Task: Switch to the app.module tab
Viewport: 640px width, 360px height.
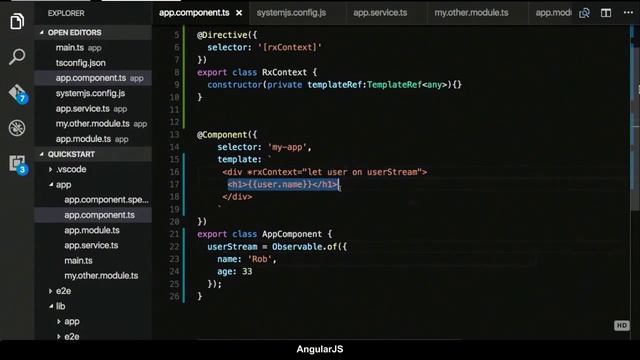Action: (x=553, y=13)
